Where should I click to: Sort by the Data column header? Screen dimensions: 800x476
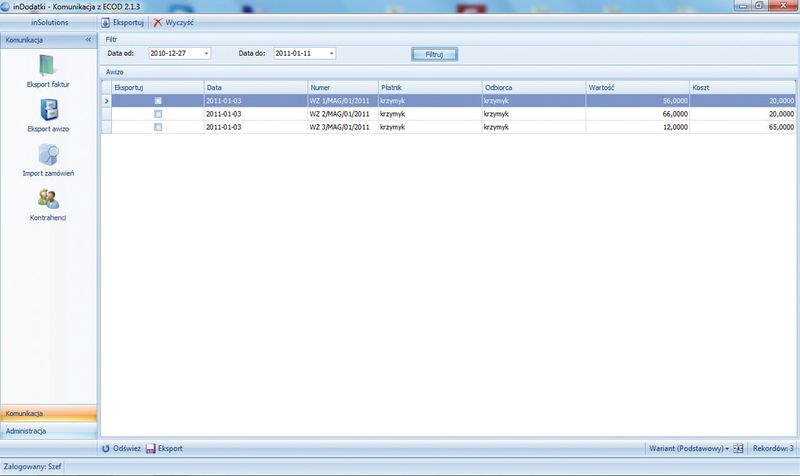(256, 87)
